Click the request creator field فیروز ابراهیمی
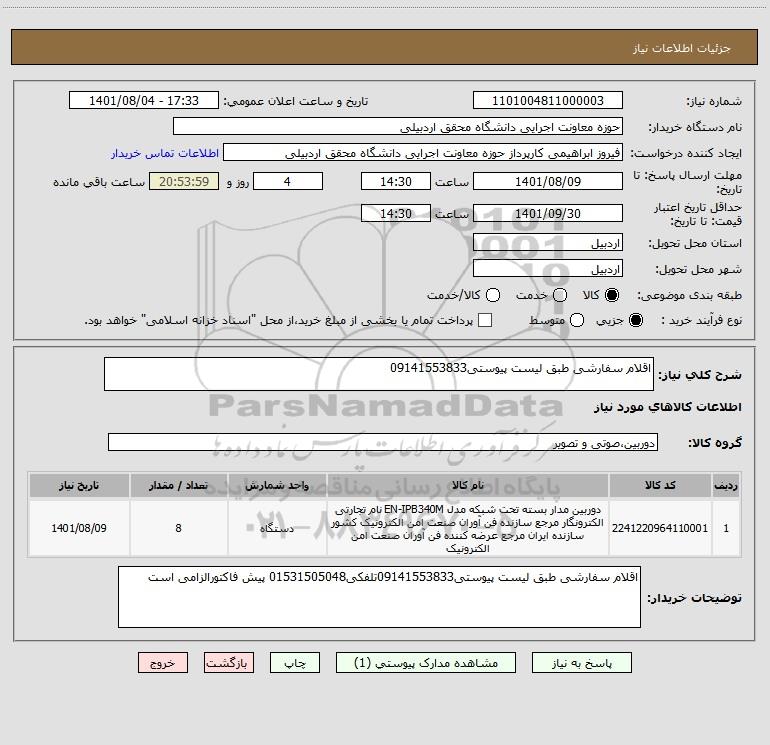Image resolution: width=770 pixels, height=745 pixels. 423,153
